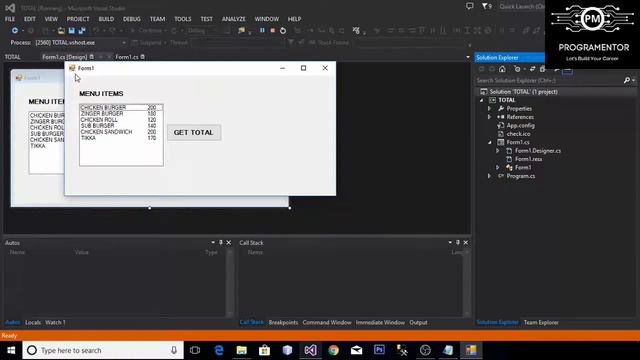Click the Solution Explorer Sync icon

(532, 69)
